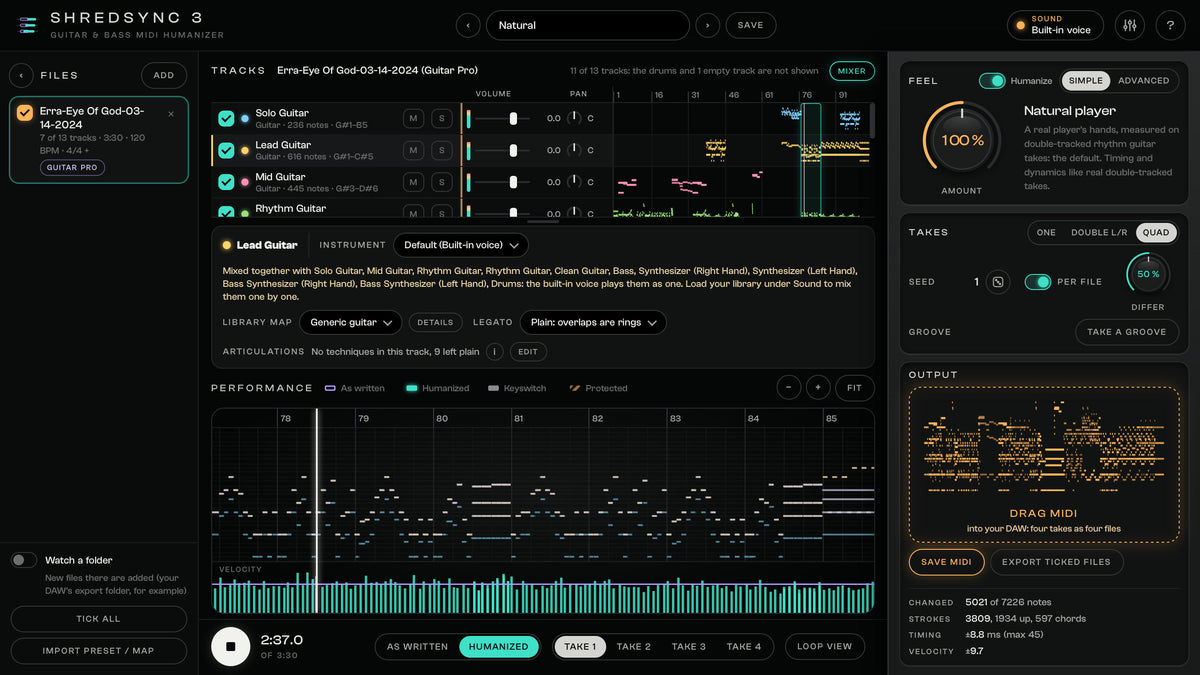Screen dimensions: 1200x675
Task: Toggle the Per File seed switch
Action: point(1038,282)
